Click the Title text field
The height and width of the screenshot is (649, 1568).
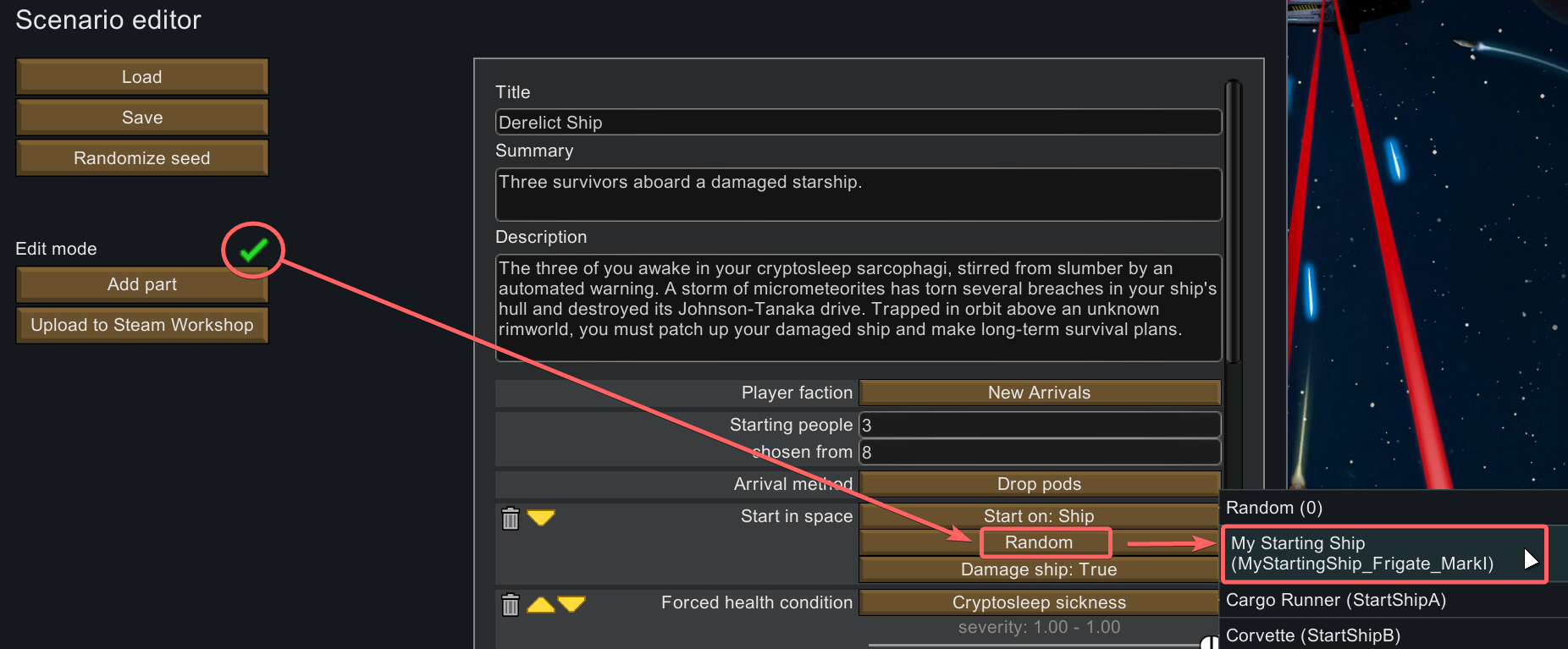point(858,123)
